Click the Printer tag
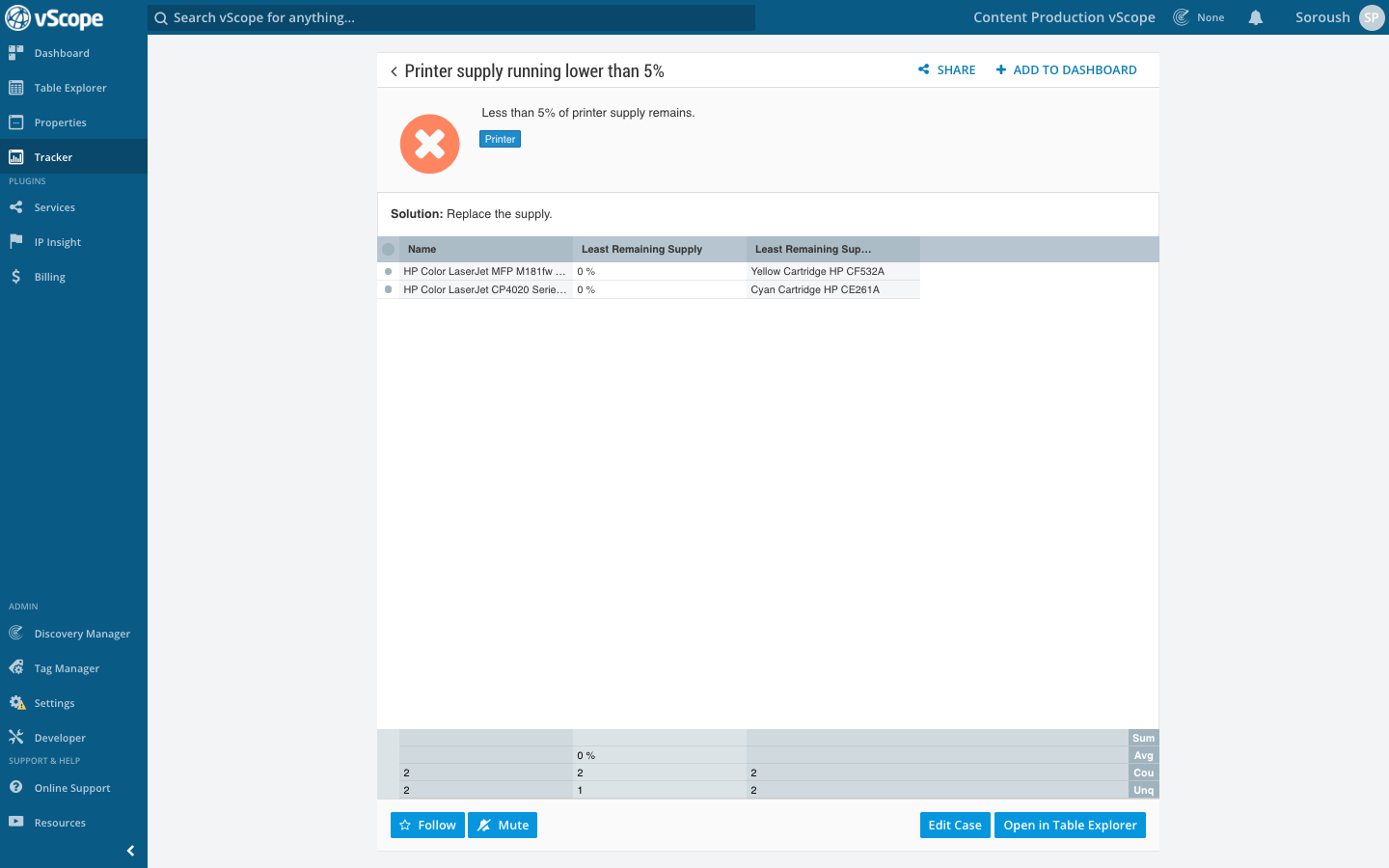This screenshot has height=868, width=1389. pyautogui.click(x=500, y=139)
